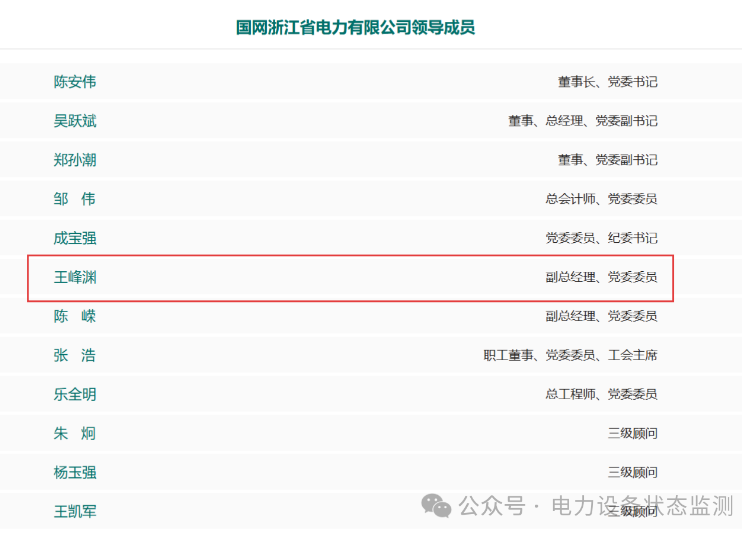
Task: Open the 朱炯 name link
Action: (75, 433)
